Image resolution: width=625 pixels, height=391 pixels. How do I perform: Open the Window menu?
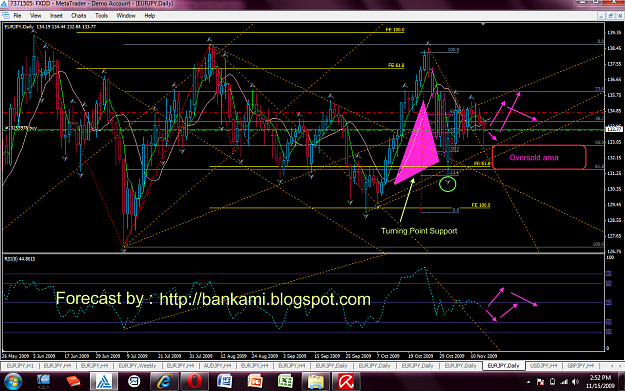point(126,16)
